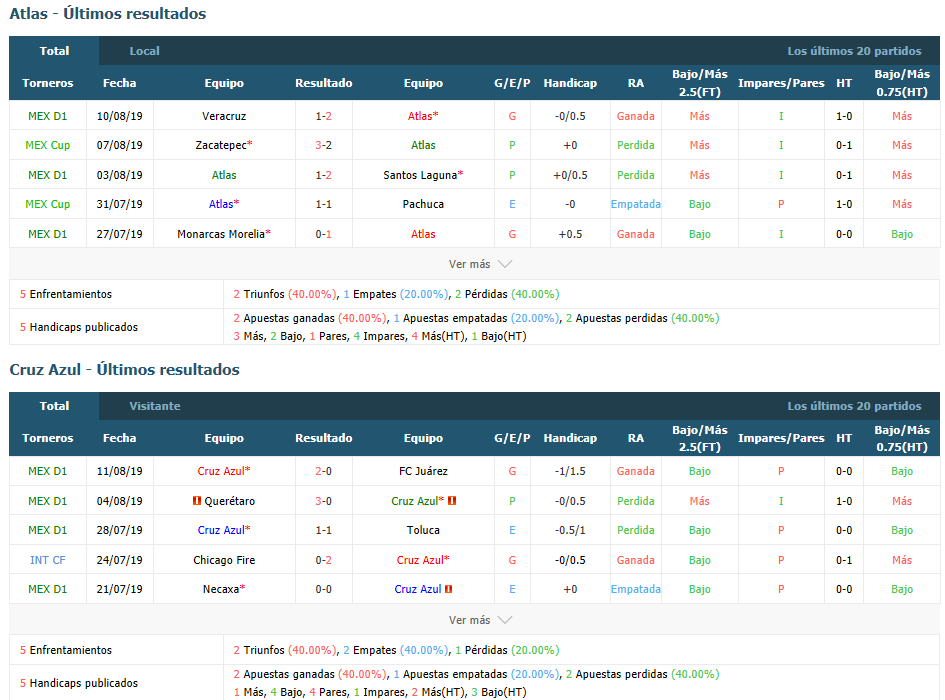Screen dimensions: 945x700
Task: Open the 0-1 result of Monarcas Morelia match
Action: (324, 234)
